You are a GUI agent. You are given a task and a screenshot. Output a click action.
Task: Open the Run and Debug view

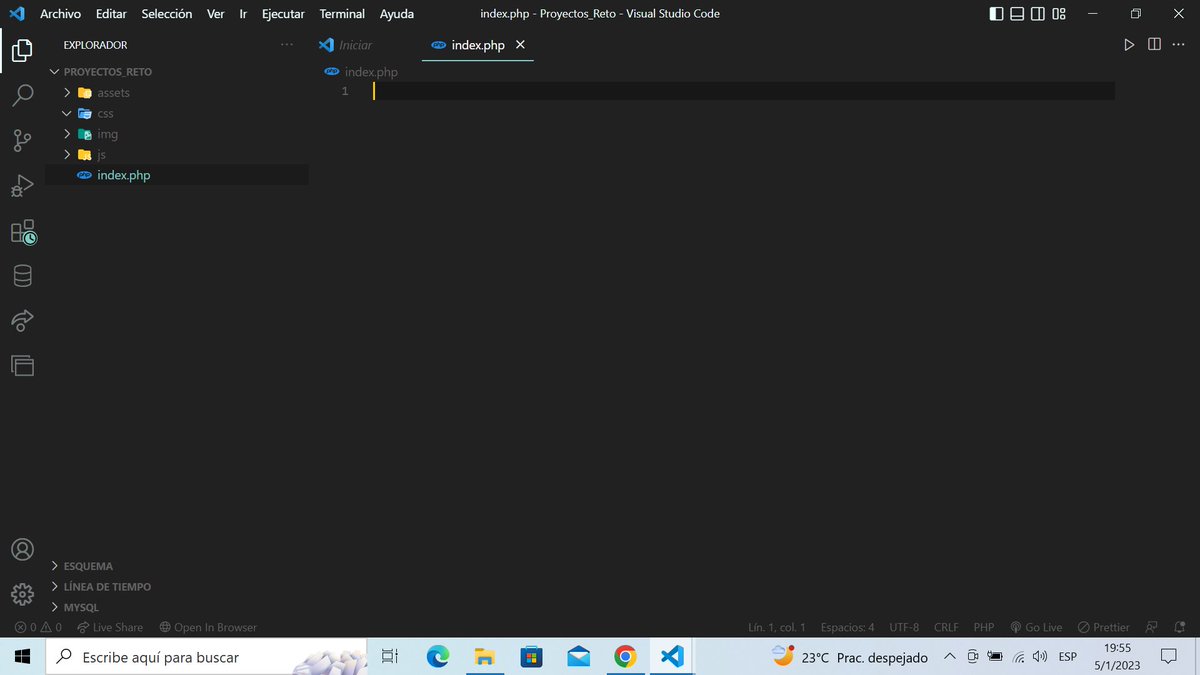pyautogui.click(x=22, y=185)
